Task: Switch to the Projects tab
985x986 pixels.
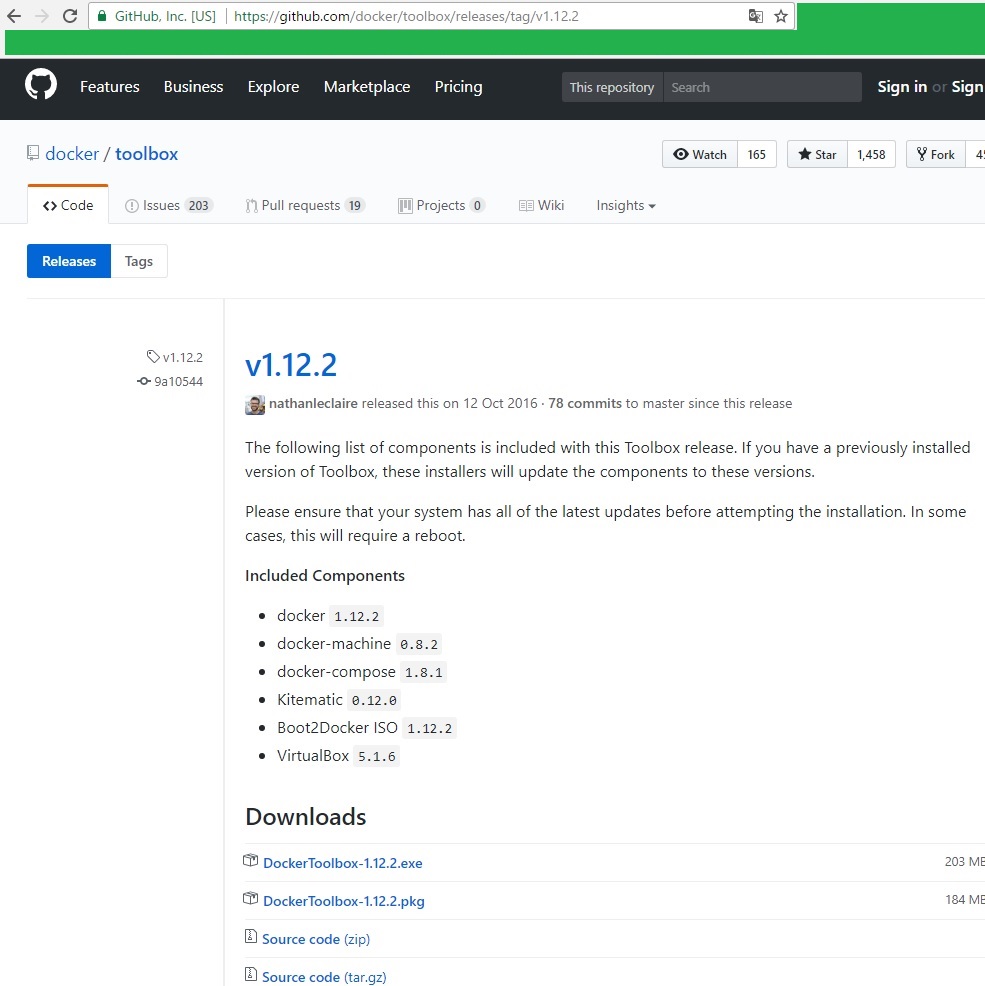Action: pyautogui.click(x=442, y=205)
